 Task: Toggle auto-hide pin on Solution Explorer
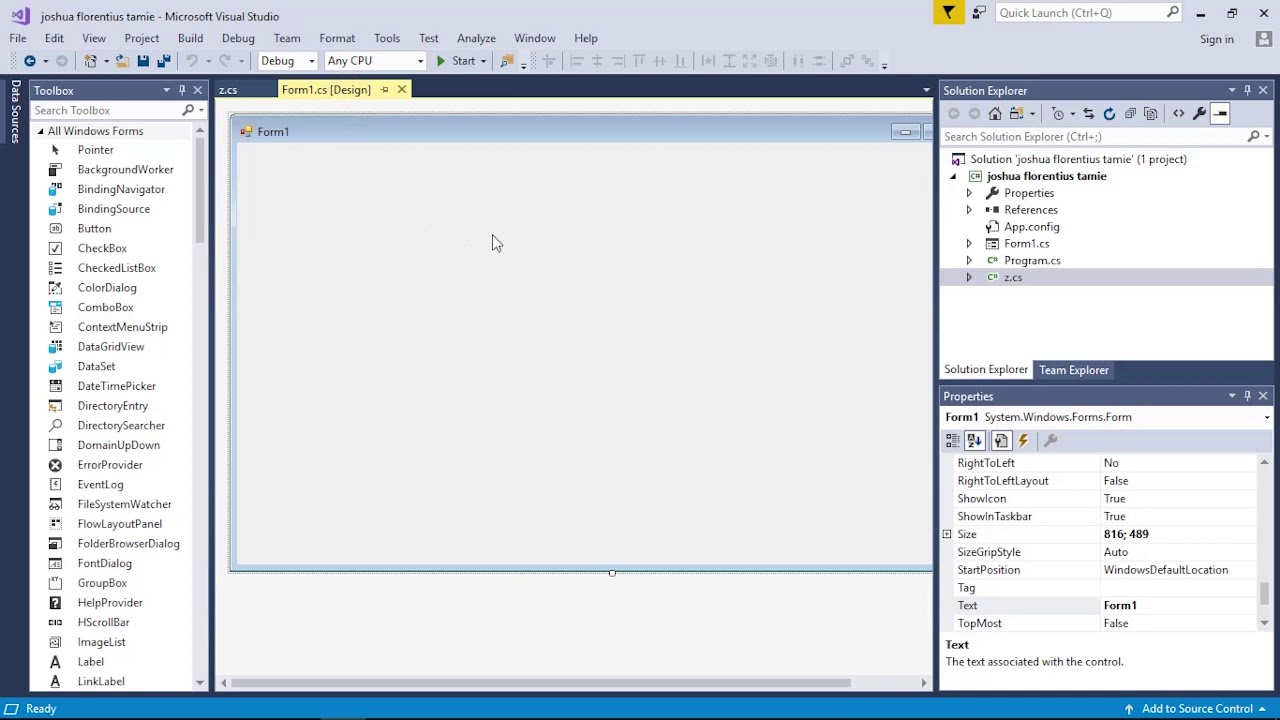point(1247,90)
